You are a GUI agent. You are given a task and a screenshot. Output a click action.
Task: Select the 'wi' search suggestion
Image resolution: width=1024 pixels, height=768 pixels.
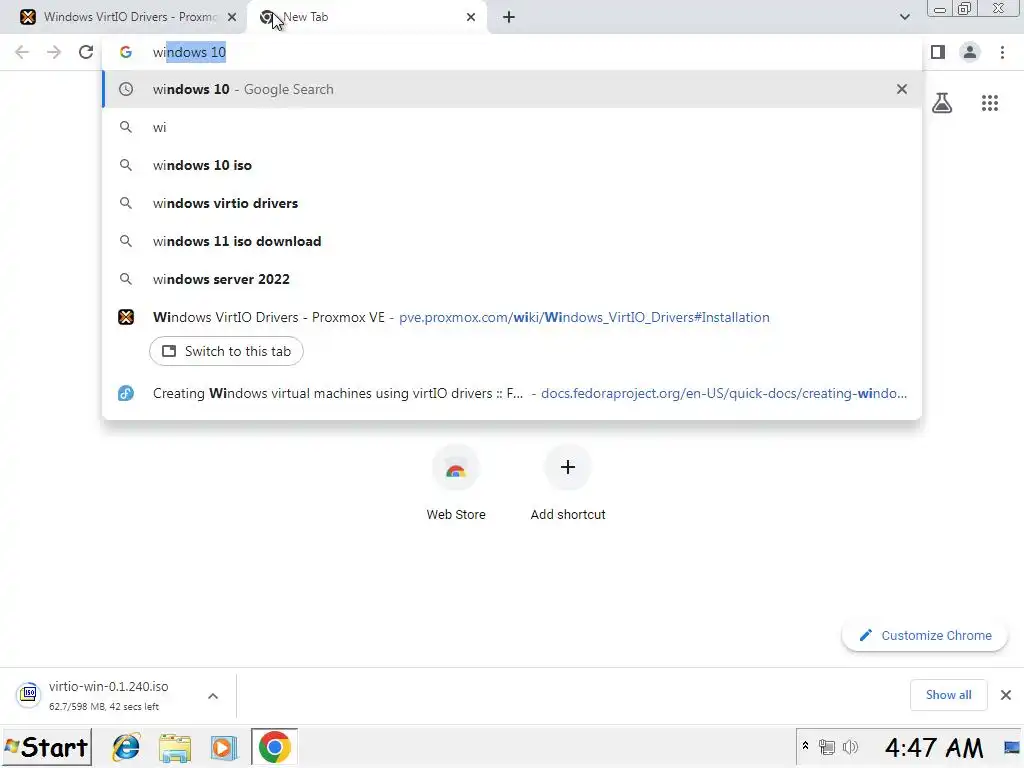pyautogui.click(x=512, y=127)
